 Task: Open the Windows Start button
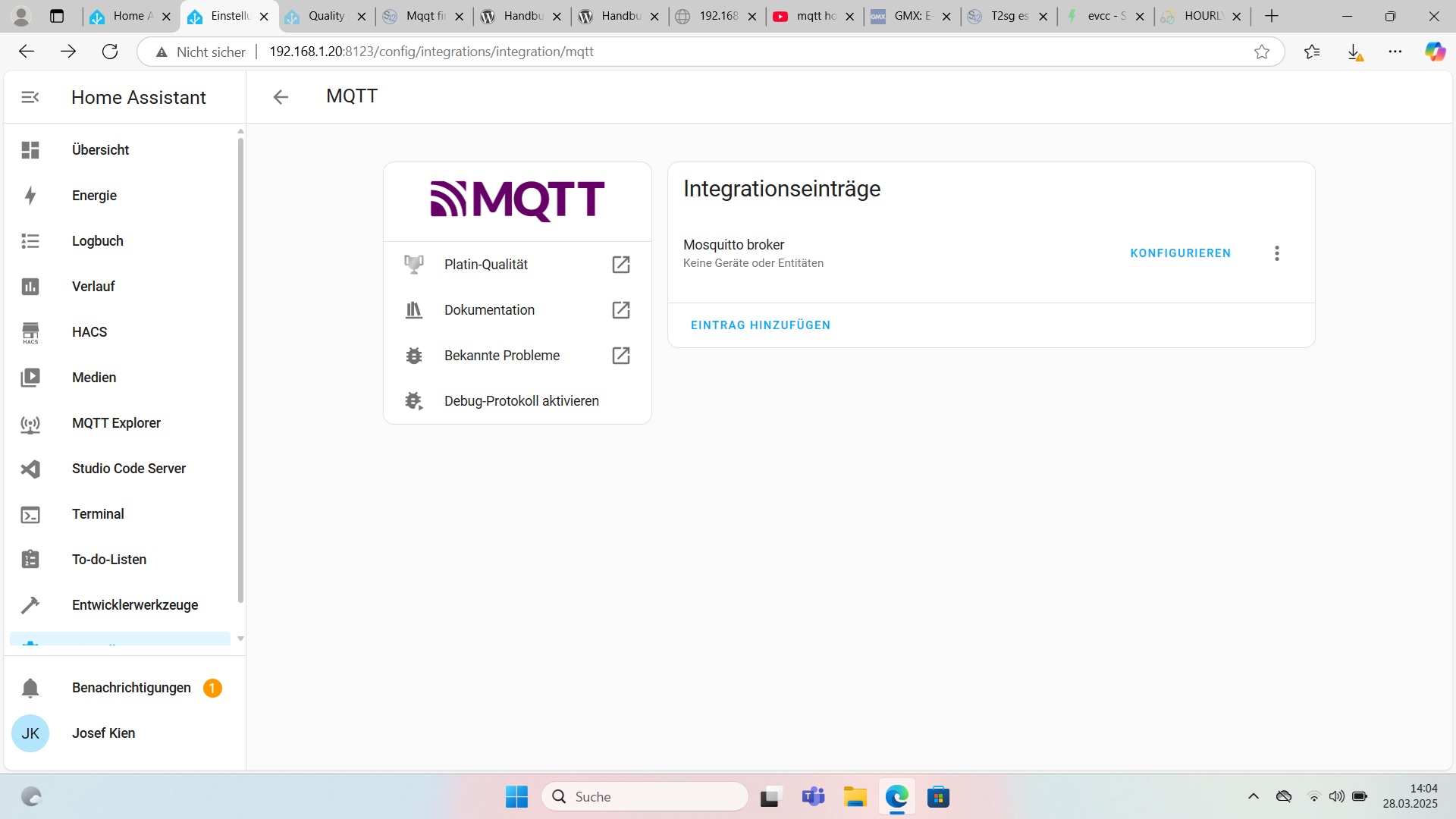[x=516, y=797]
